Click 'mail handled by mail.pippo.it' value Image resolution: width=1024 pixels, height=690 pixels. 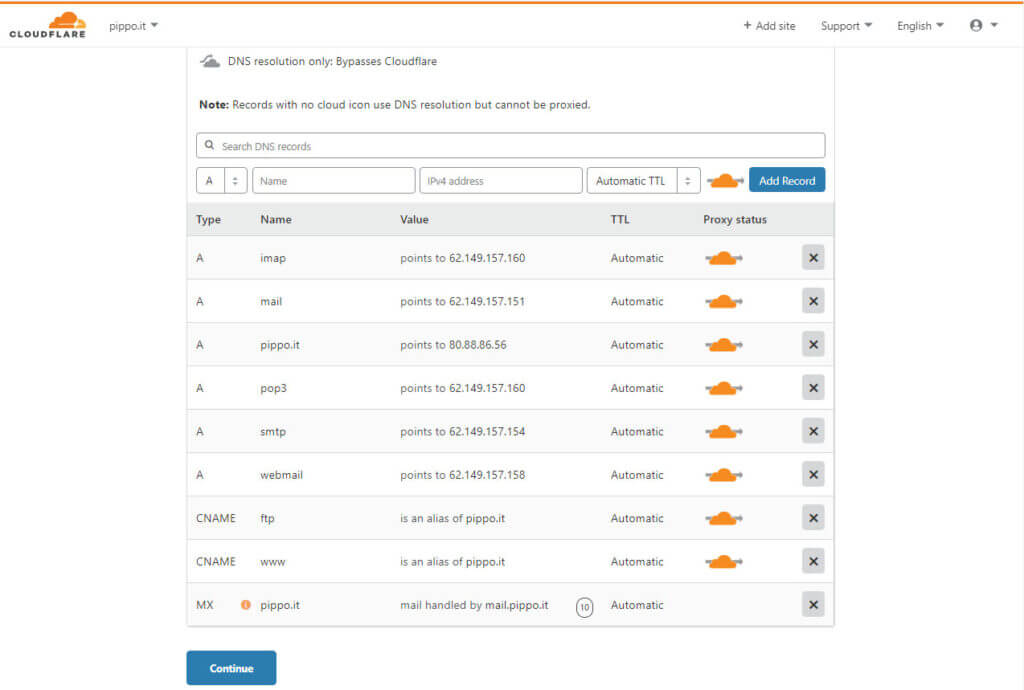[474, 605]
